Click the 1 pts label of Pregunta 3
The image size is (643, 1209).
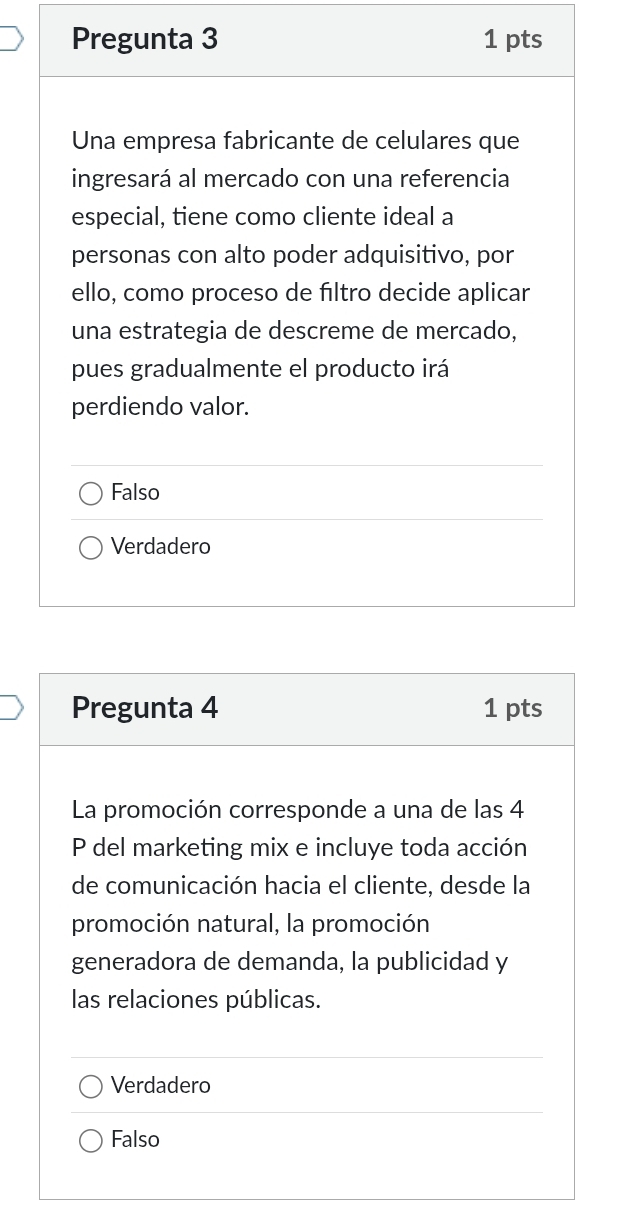tap(513, 39)
